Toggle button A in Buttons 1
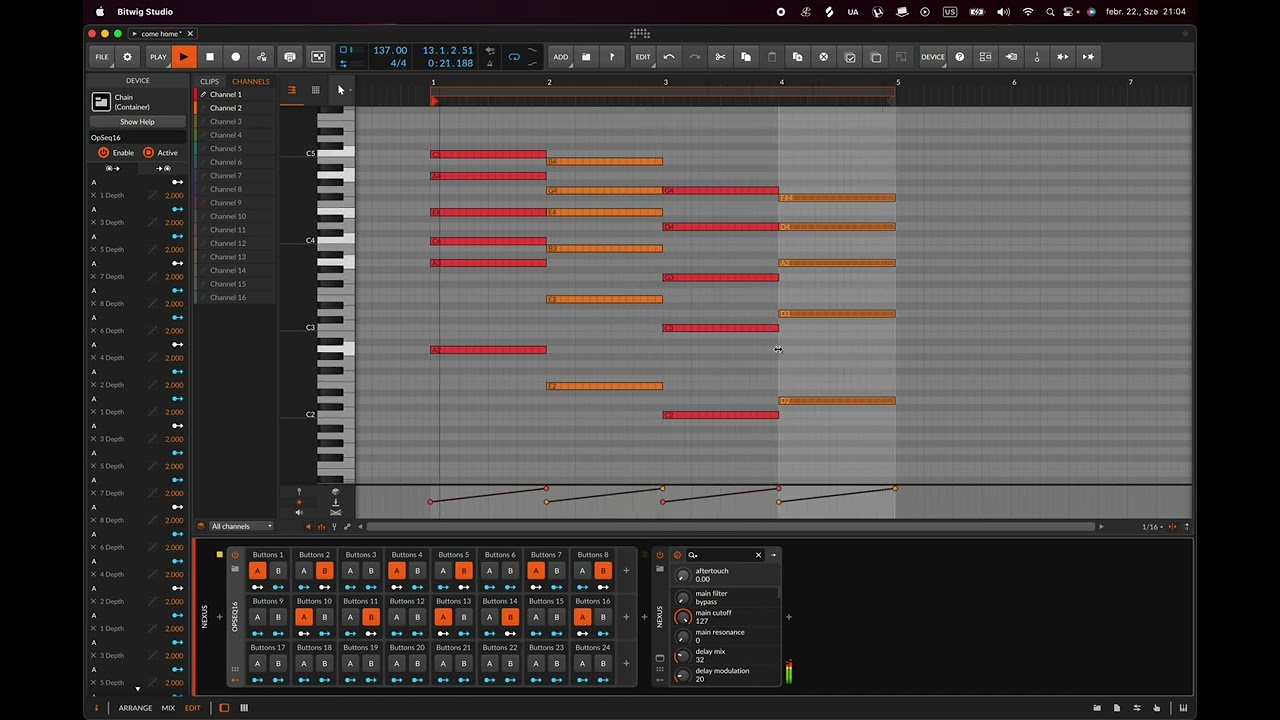This screenshot has width=1280, height=720. [257, 571]
